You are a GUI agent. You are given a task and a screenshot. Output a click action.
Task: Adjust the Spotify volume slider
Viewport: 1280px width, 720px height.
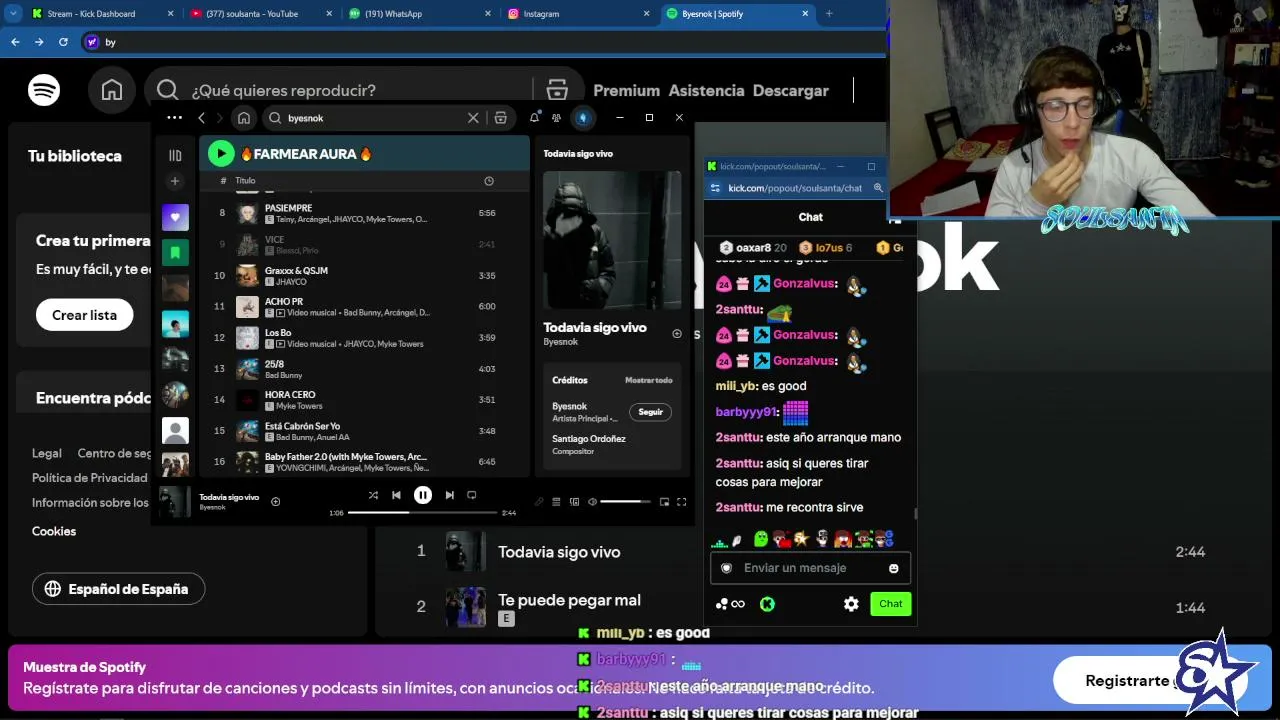coord(626,502)
